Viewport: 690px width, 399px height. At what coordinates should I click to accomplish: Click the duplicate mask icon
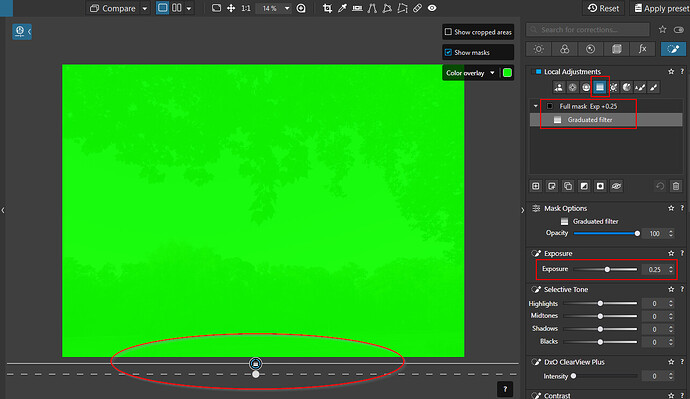[568, 186]
